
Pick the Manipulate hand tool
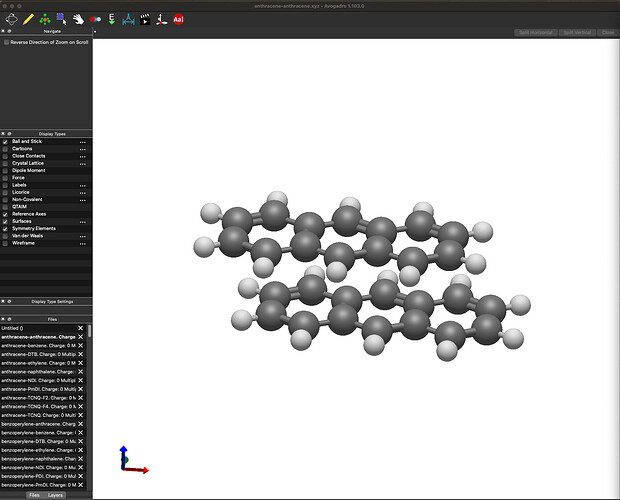(x=77, y=18)
